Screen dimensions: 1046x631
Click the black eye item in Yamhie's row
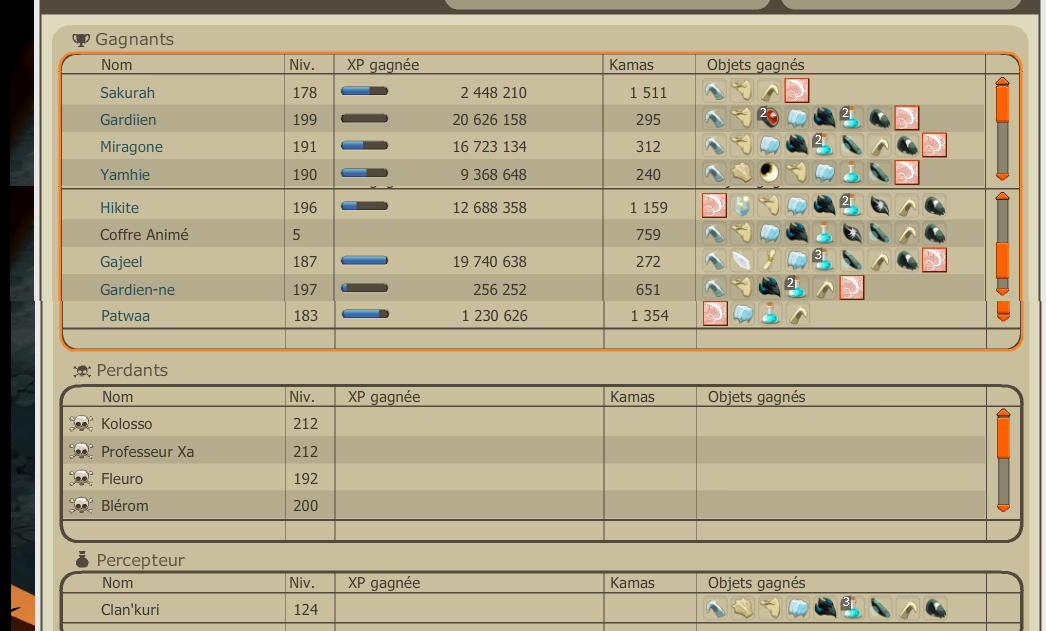769,173
